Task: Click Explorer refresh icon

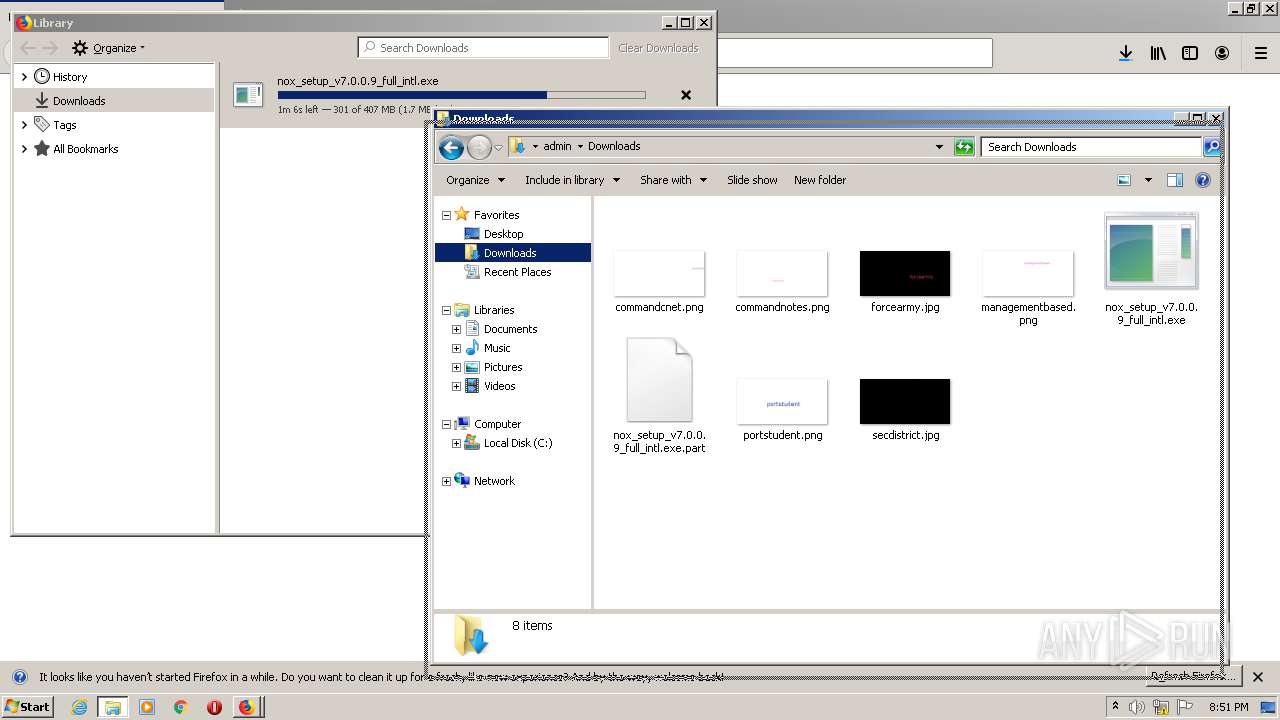Action: (x=964, y=147)
